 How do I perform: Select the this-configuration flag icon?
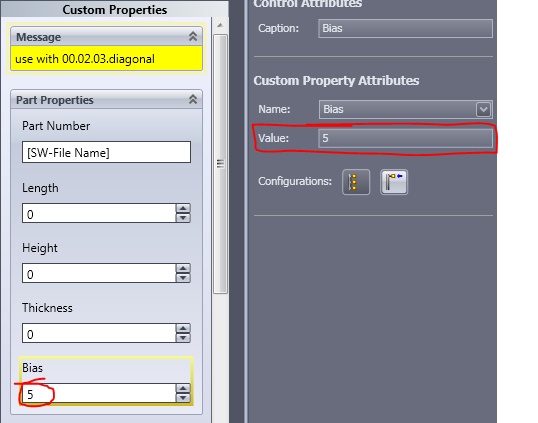pos(394,182)
